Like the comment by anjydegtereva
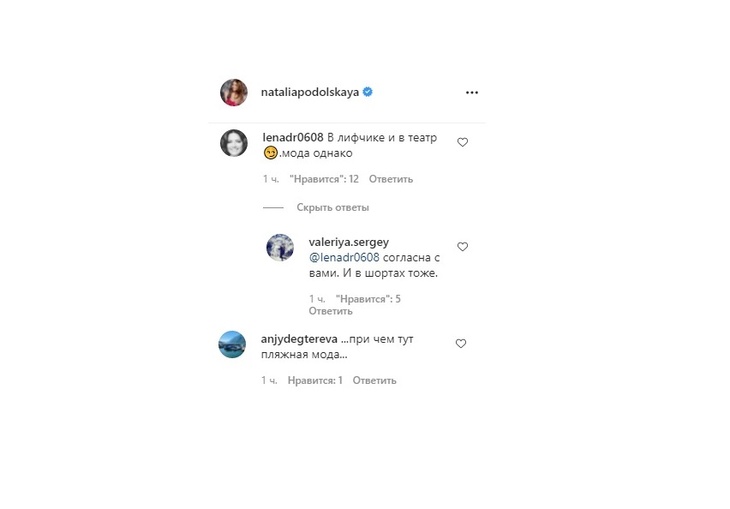 [x=460, y=343]
